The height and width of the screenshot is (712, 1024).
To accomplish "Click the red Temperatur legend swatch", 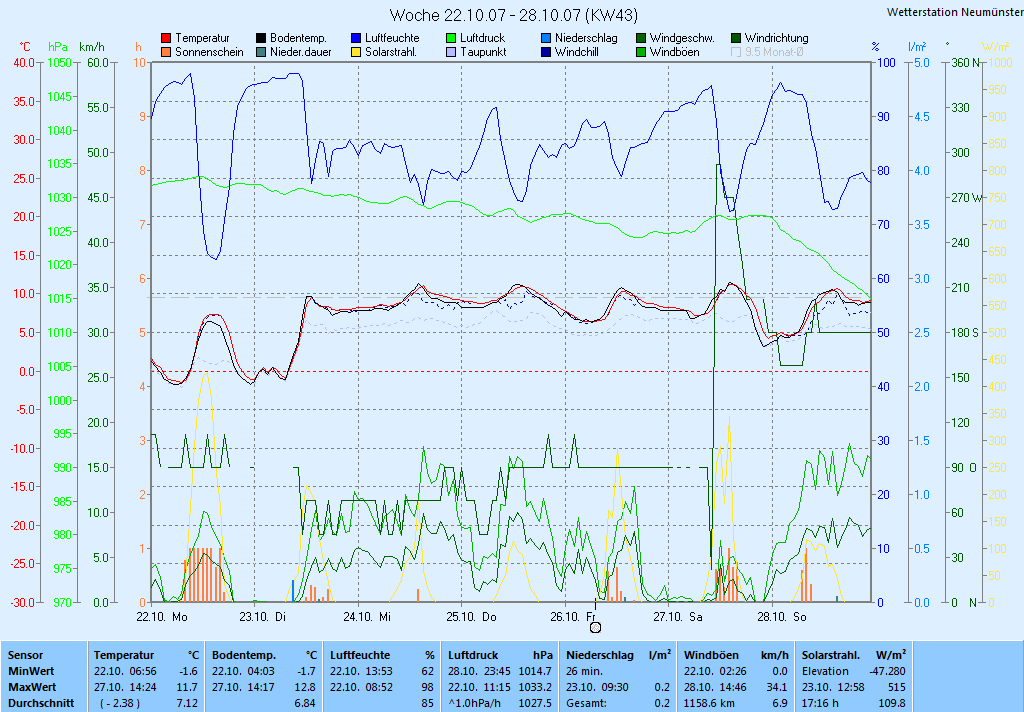I will point(166,38).
